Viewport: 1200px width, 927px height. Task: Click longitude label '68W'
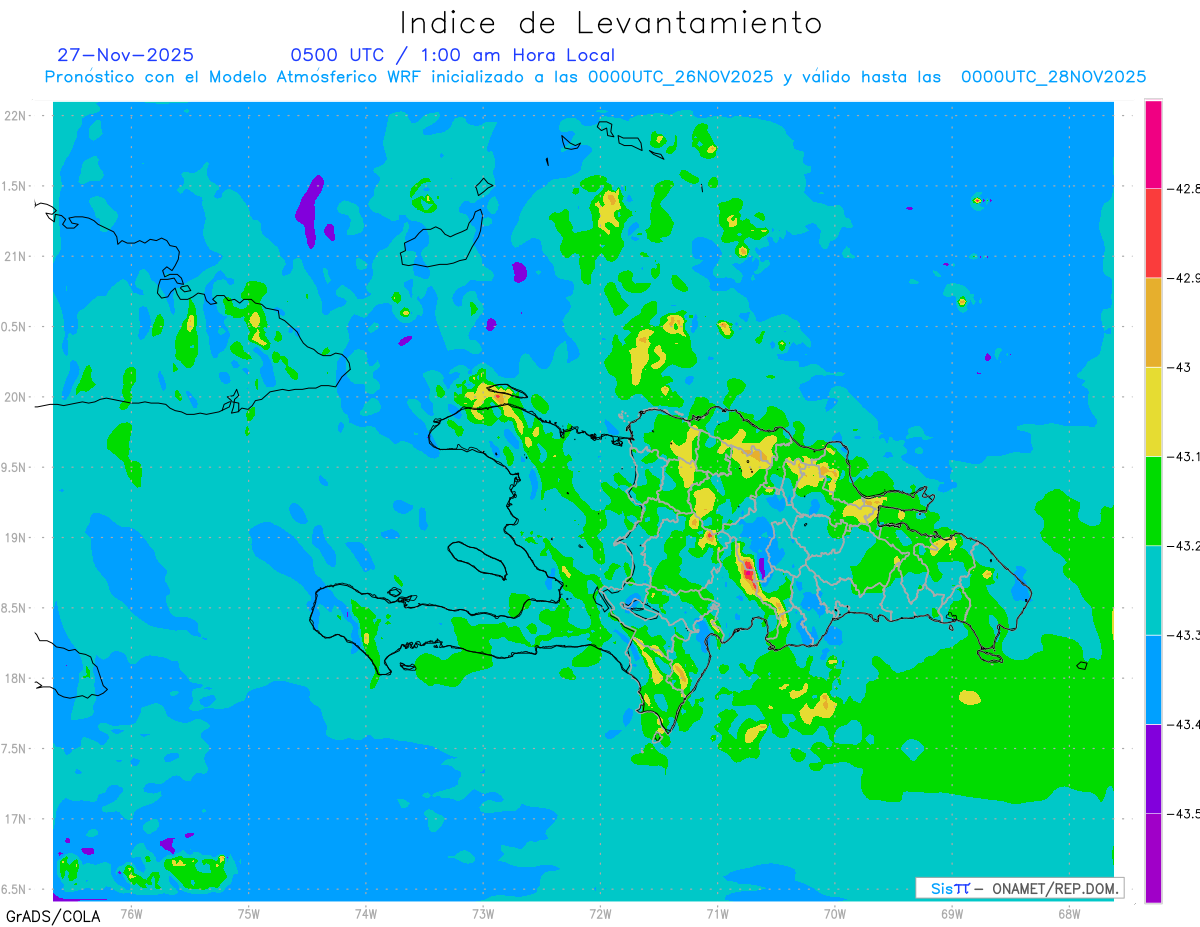click(1069, 913)
